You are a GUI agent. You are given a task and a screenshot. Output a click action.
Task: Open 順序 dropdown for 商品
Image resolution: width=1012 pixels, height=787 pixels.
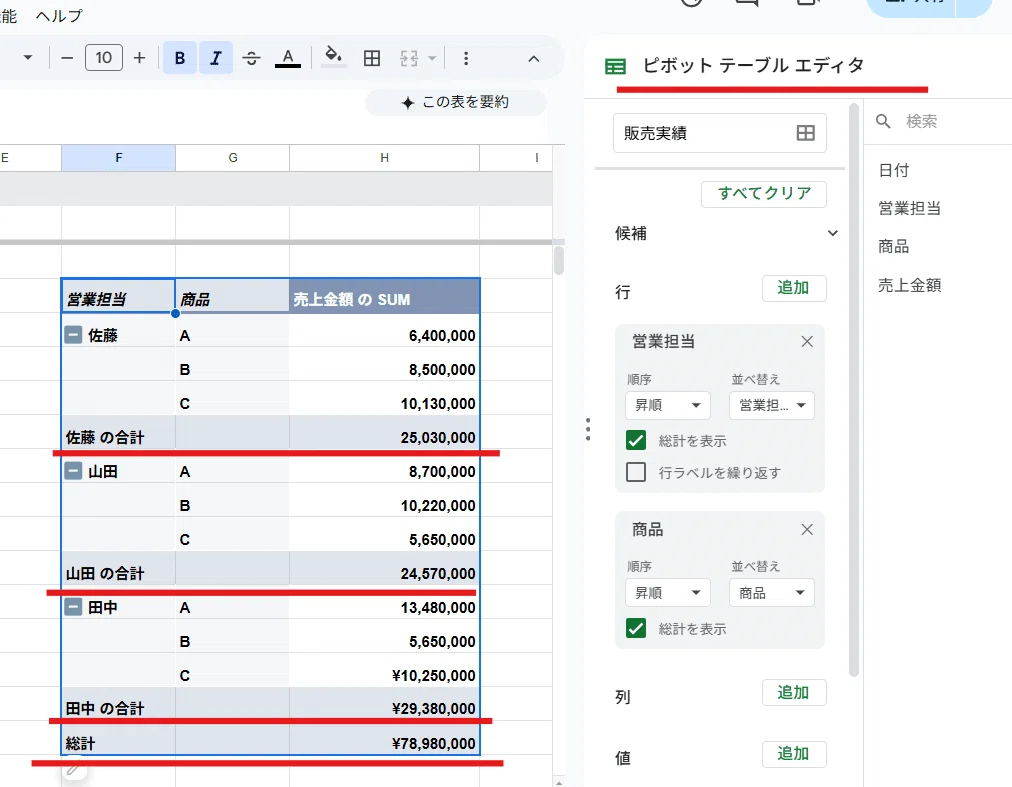click(667, 593)
